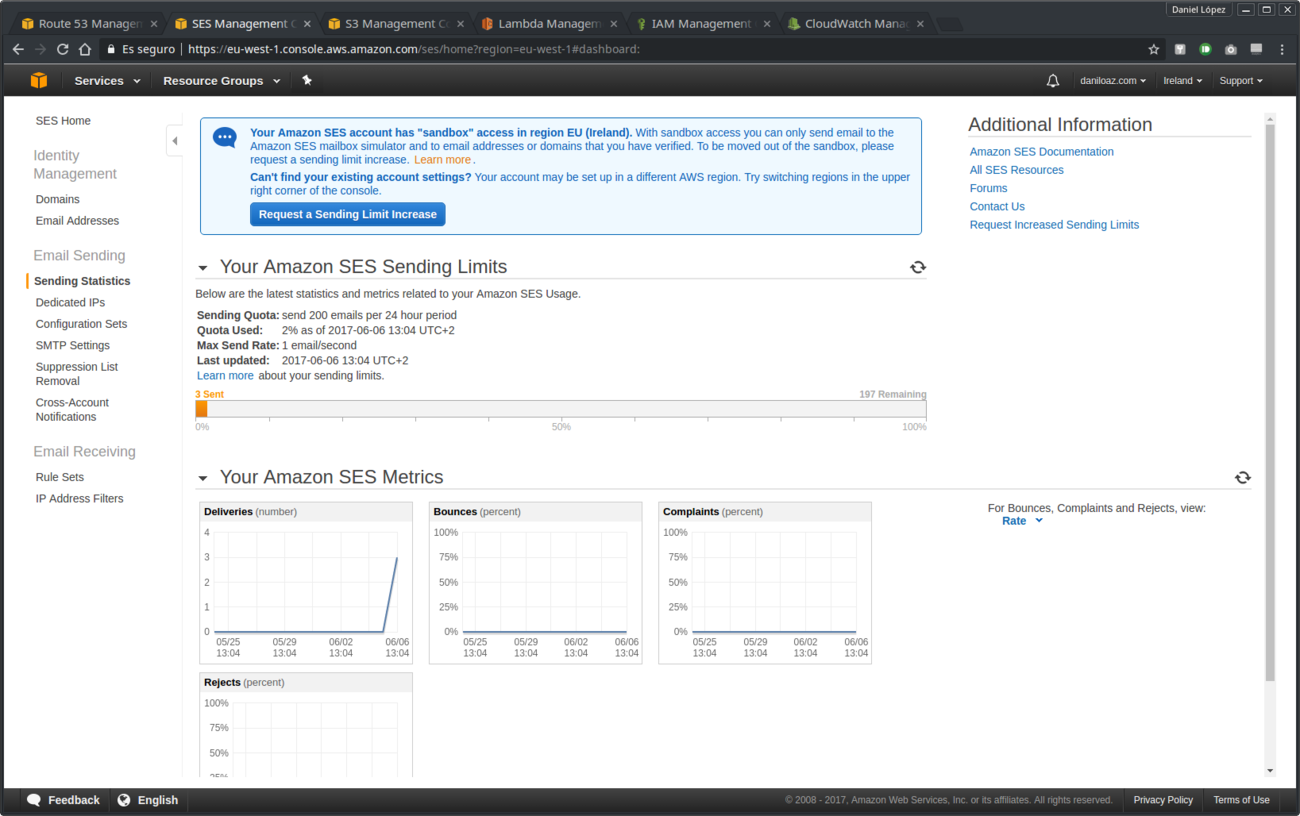Open the Ireland region dropdown
The image size is (1300, 816).
click(1182, 80)
